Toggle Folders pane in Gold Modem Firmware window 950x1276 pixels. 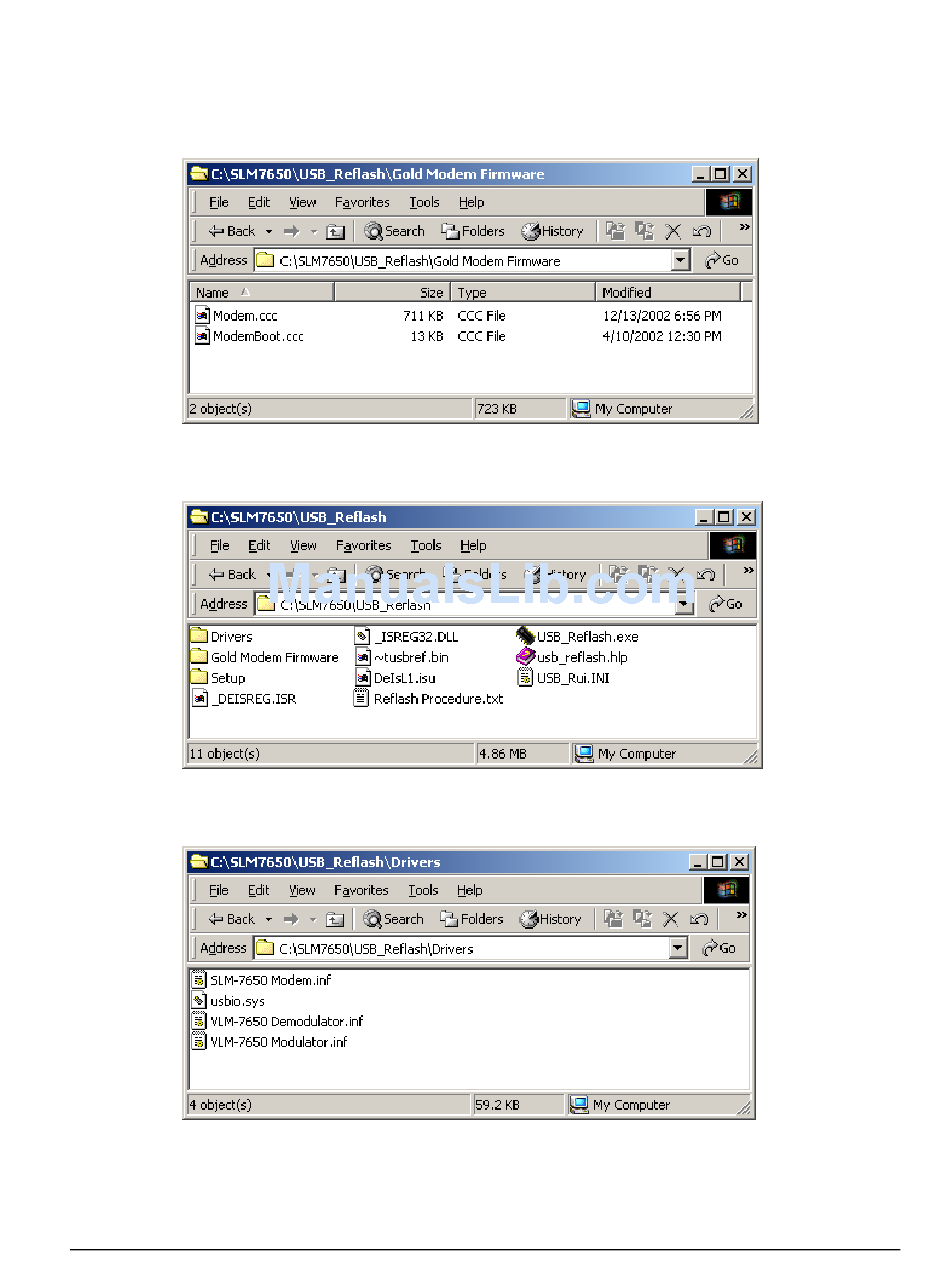tap(474, 231)
